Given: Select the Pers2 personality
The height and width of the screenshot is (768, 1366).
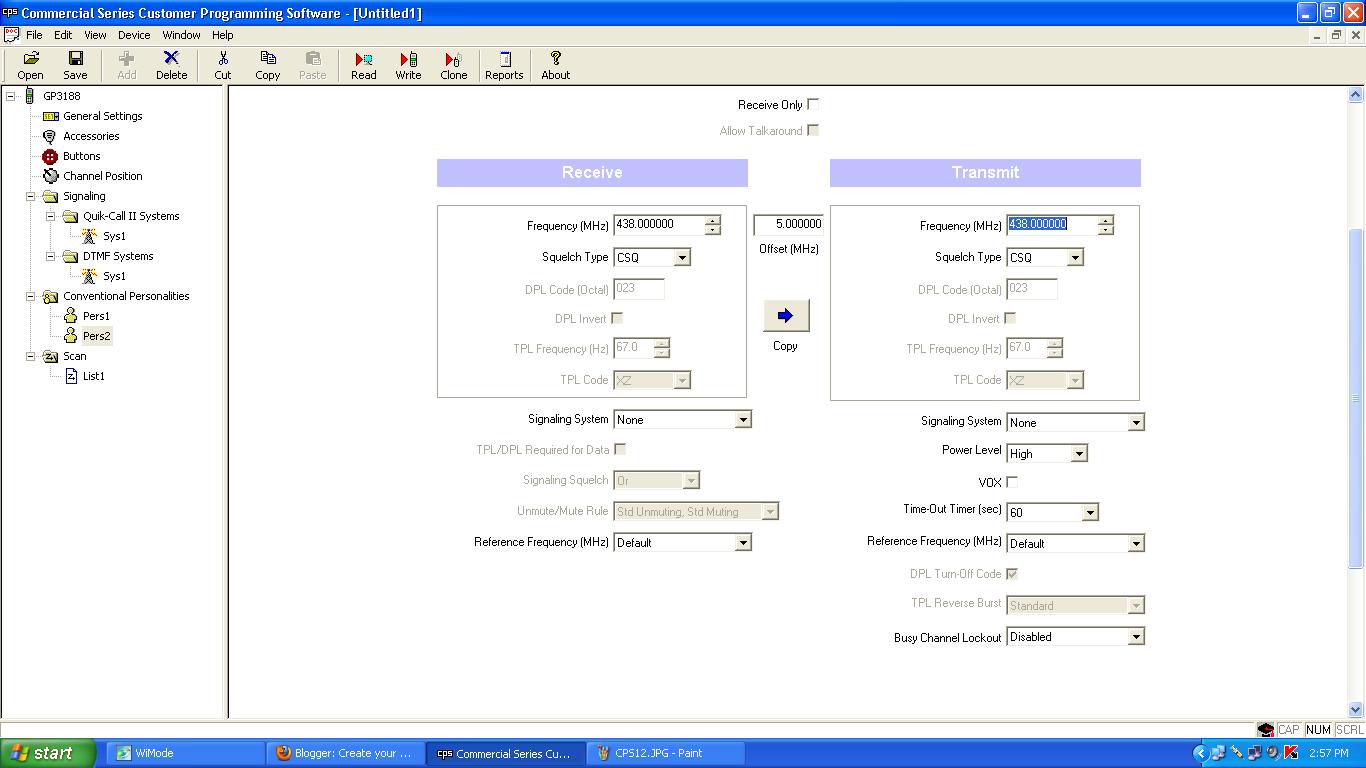Looking at the screenshot, I should [96, 336].
